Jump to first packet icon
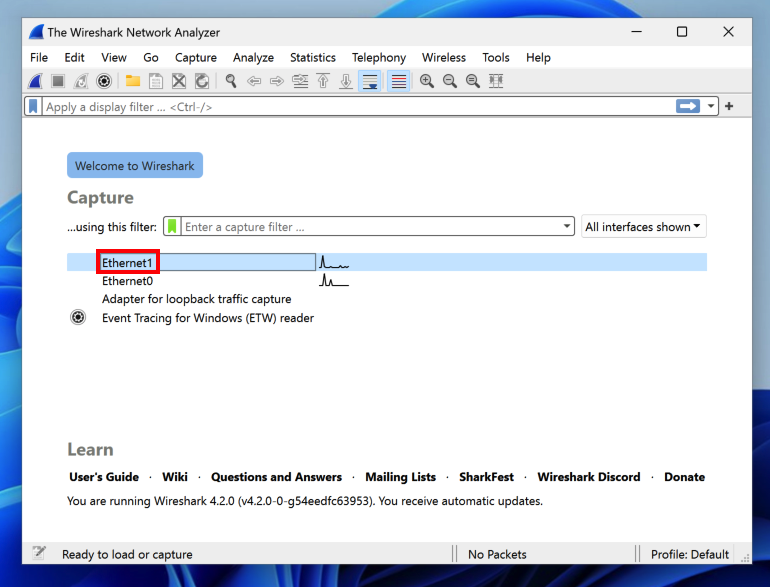The image size is (770, 587). coord(323,81)
